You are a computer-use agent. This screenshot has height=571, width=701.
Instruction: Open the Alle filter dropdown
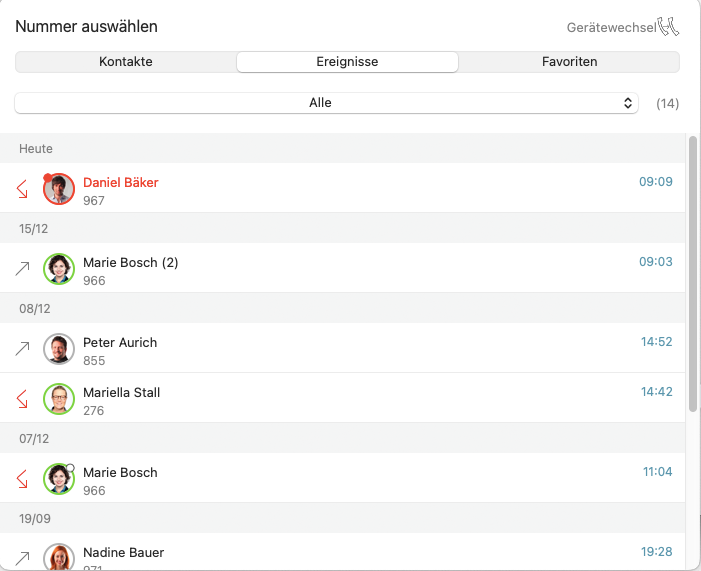pyautogui.click(x=326, y=103)
